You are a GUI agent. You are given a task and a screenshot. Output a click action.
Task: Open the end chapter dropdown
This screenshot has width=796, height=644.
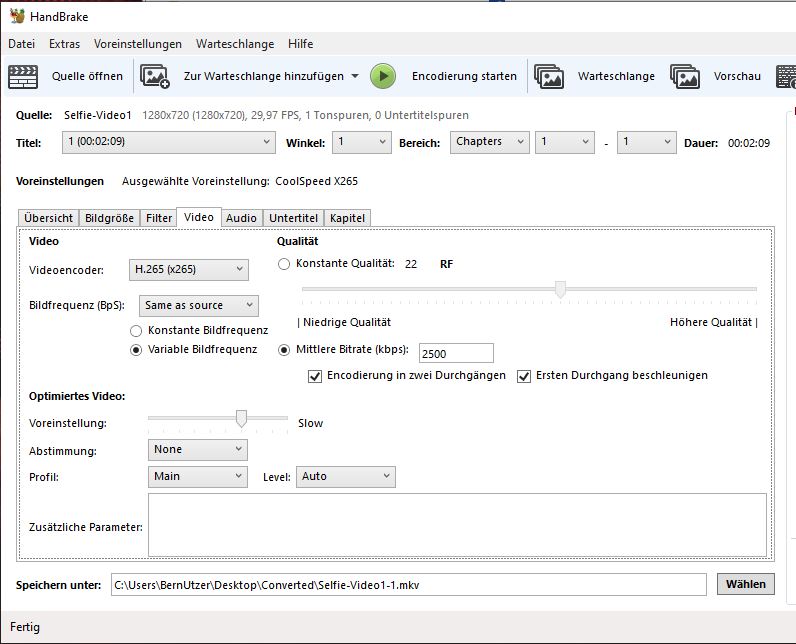647,142
